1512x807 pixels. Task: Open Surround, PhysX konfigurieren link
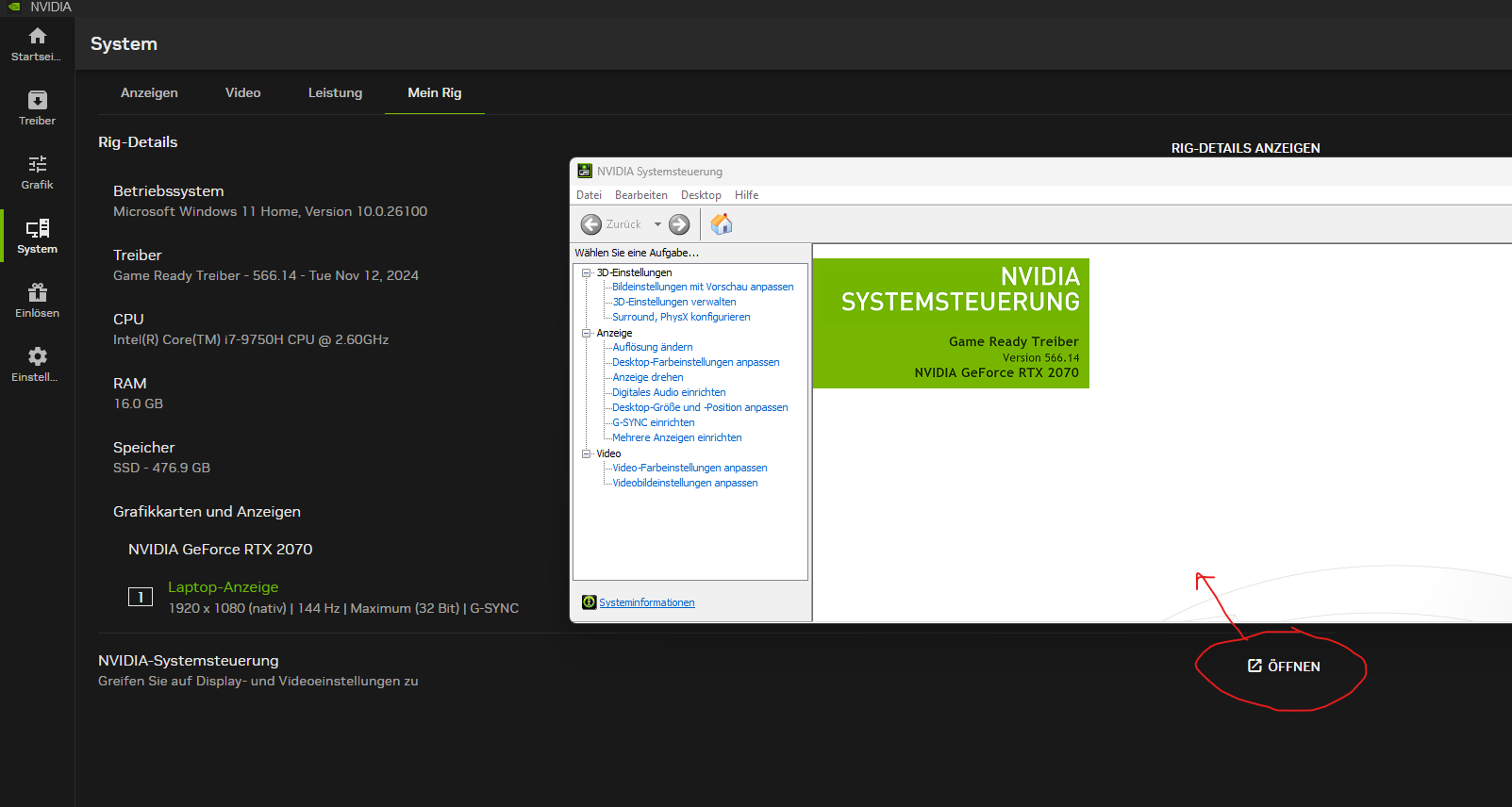coord(681,317)
